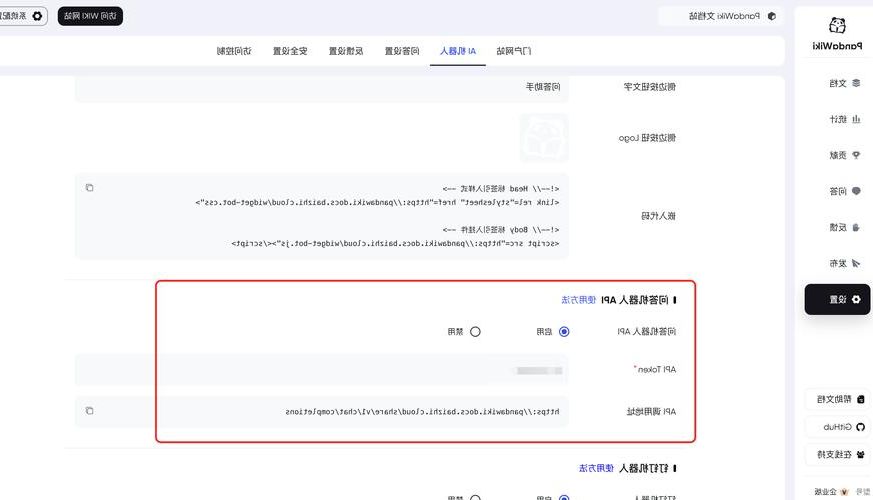
Task: Click the link rel="stylesheet" code line
Action: (x=377, y=202)
